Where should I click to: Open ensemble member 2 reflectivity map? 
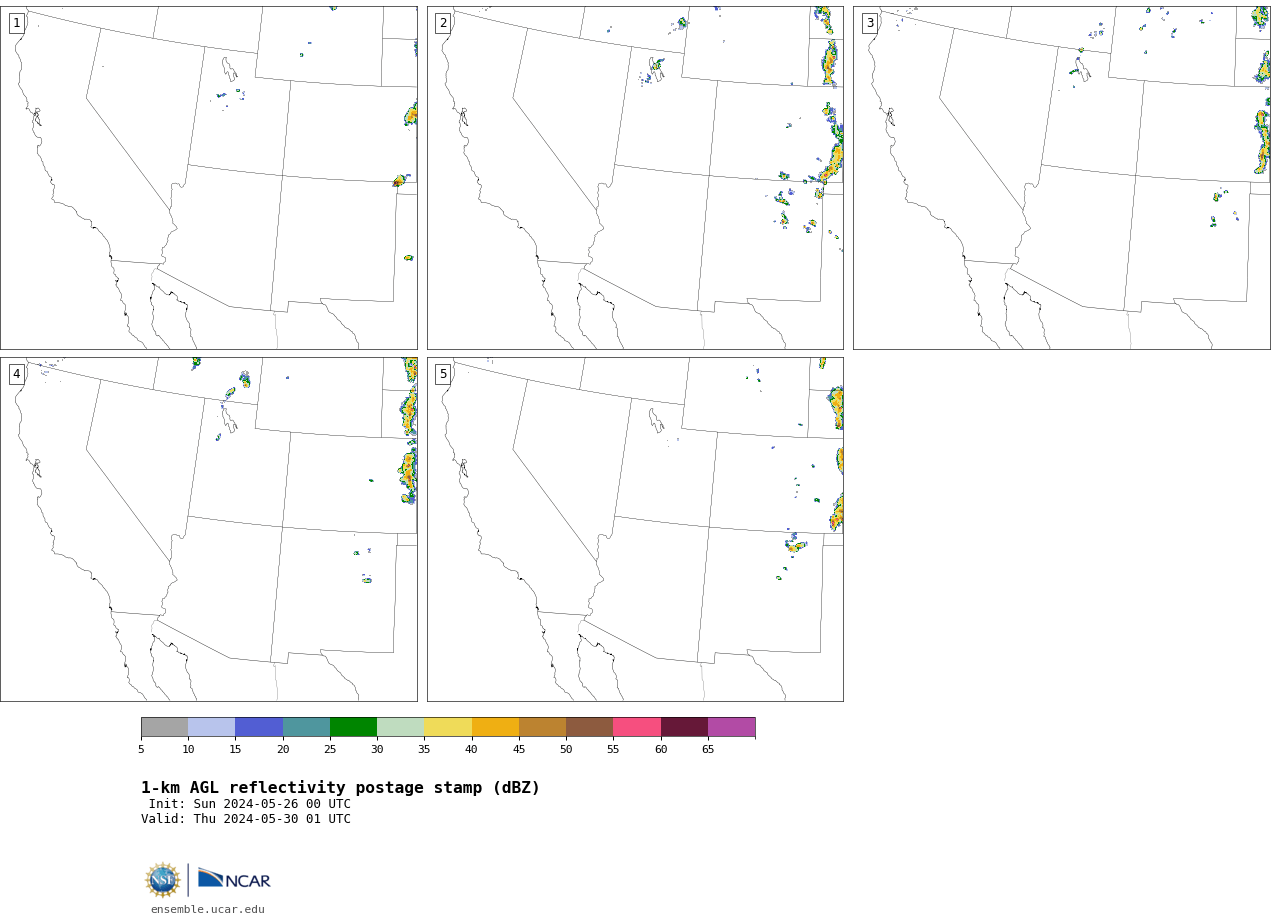pyautogui.click(x=635, y=178)
